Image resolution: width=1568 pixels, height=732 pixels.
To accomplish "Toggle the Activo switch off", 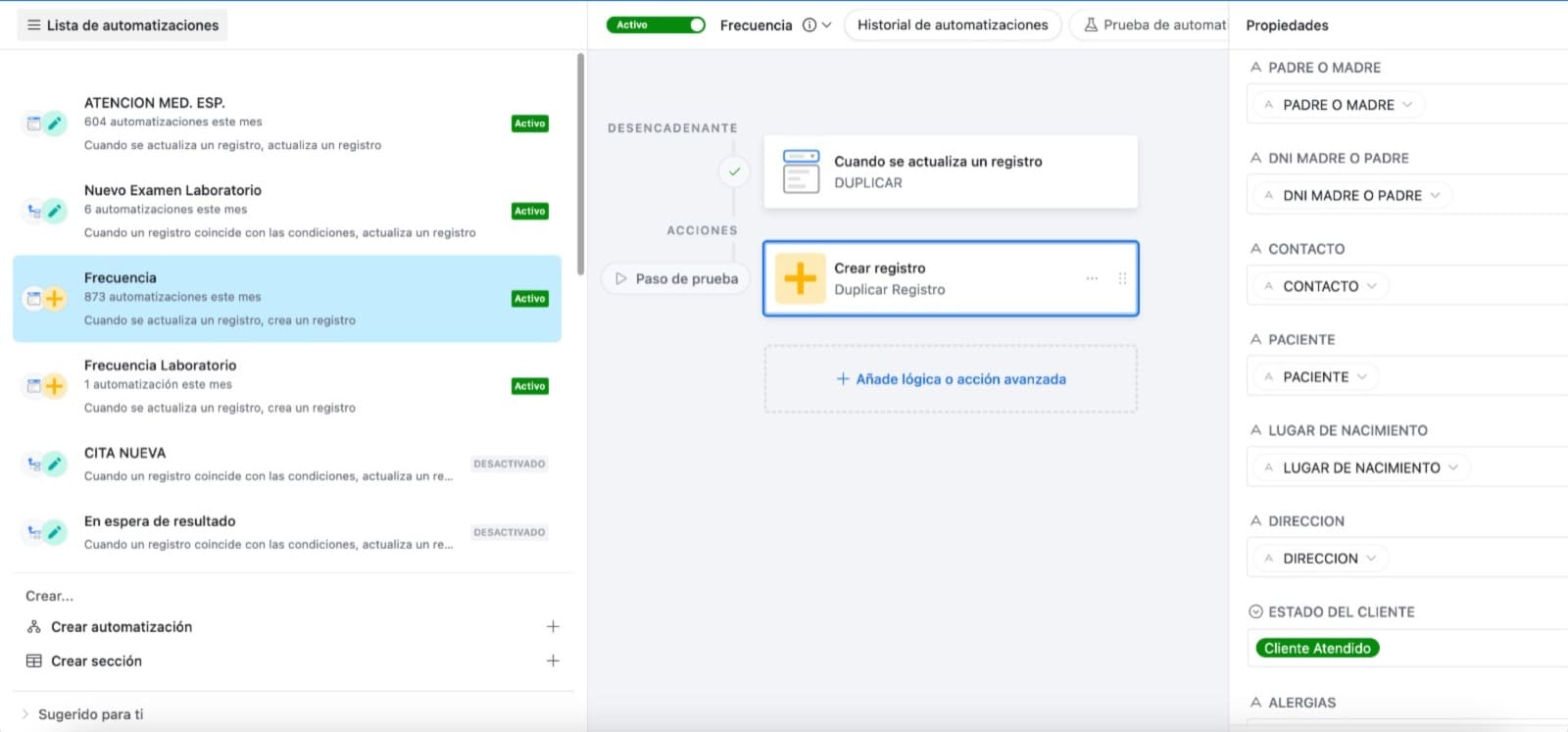I will pyautogui.click(x=656, y=25).
